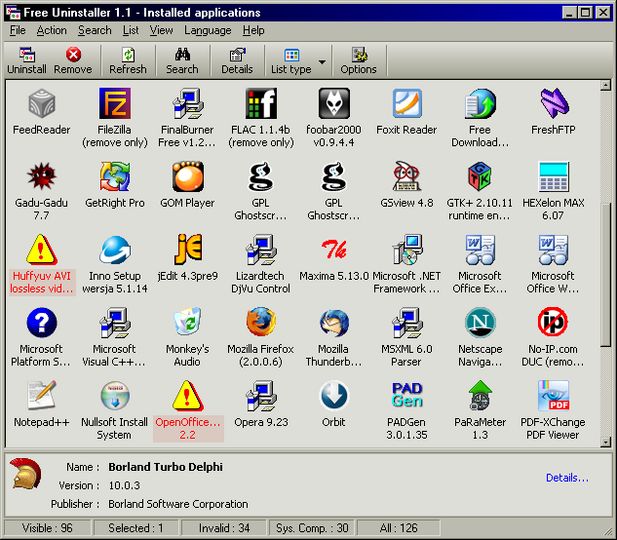The image size is (617, 540).
Task: Select the Microsoft Office W... icon
Action: click(553, 250)
